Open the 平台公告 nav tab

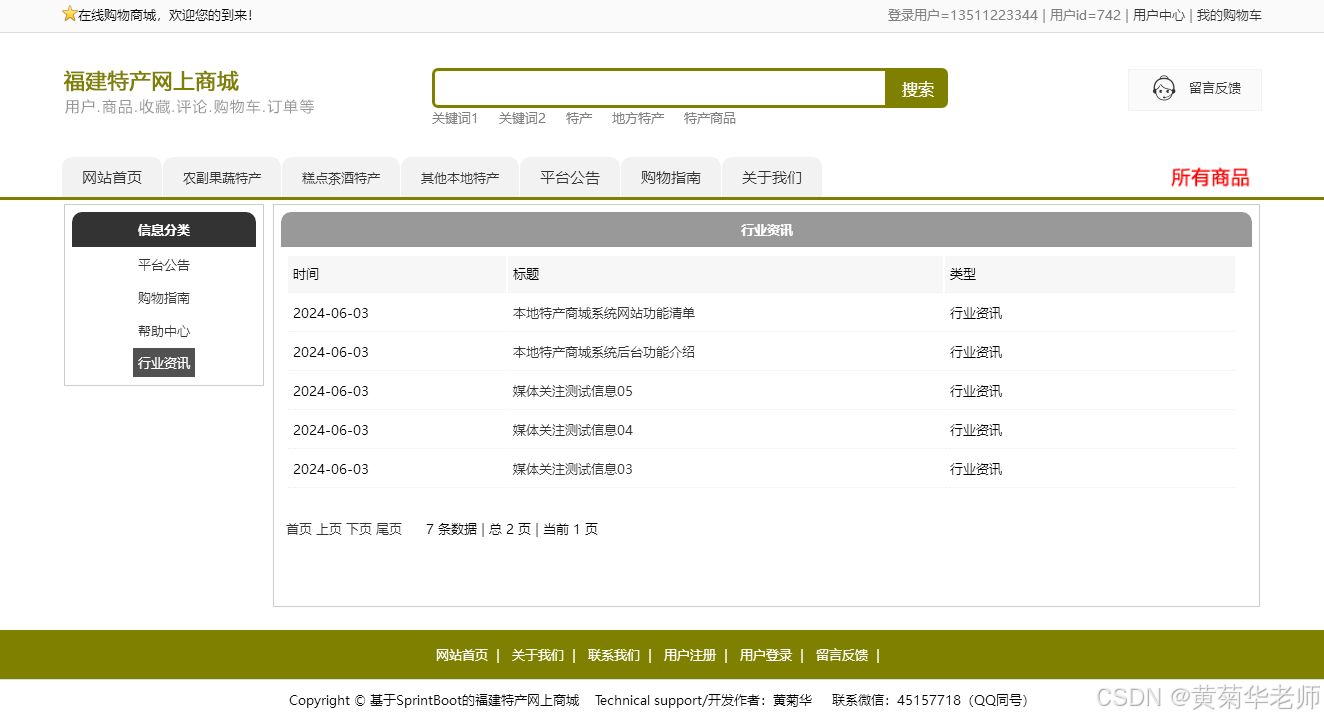pyautogui.click(x=570, y=177)
